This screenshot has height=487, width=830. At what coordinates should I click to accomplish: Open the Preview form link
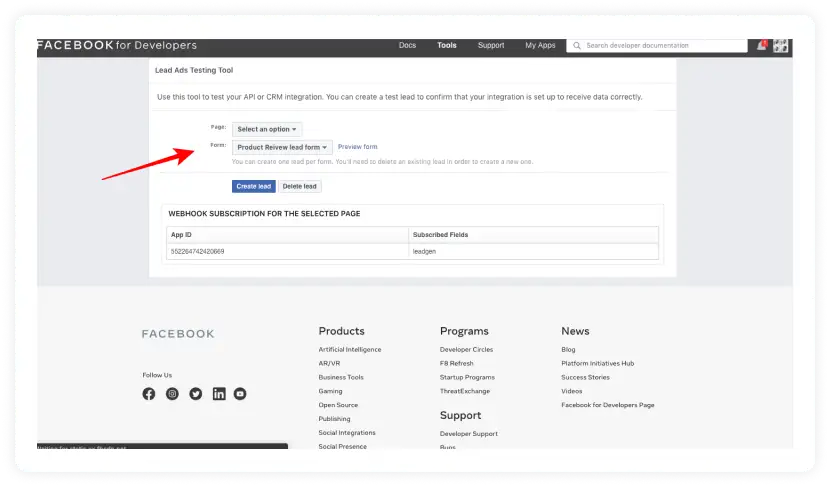pos(358,147)
